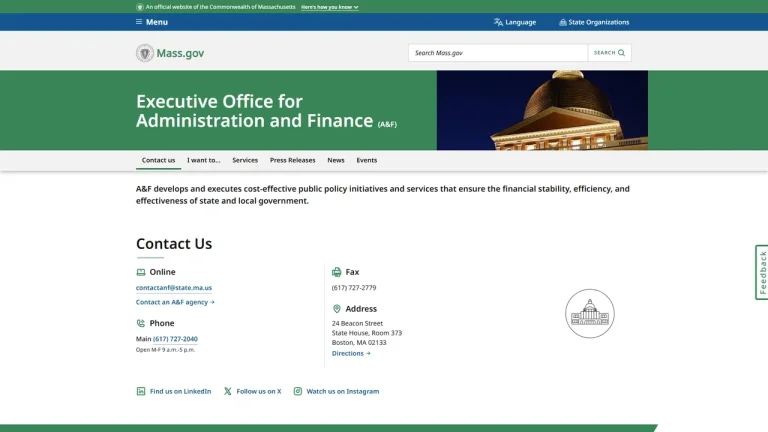Click the search magnifier icon
Image resolution: width=768 pixels, height=432 pixels.
tap(622, 53)
